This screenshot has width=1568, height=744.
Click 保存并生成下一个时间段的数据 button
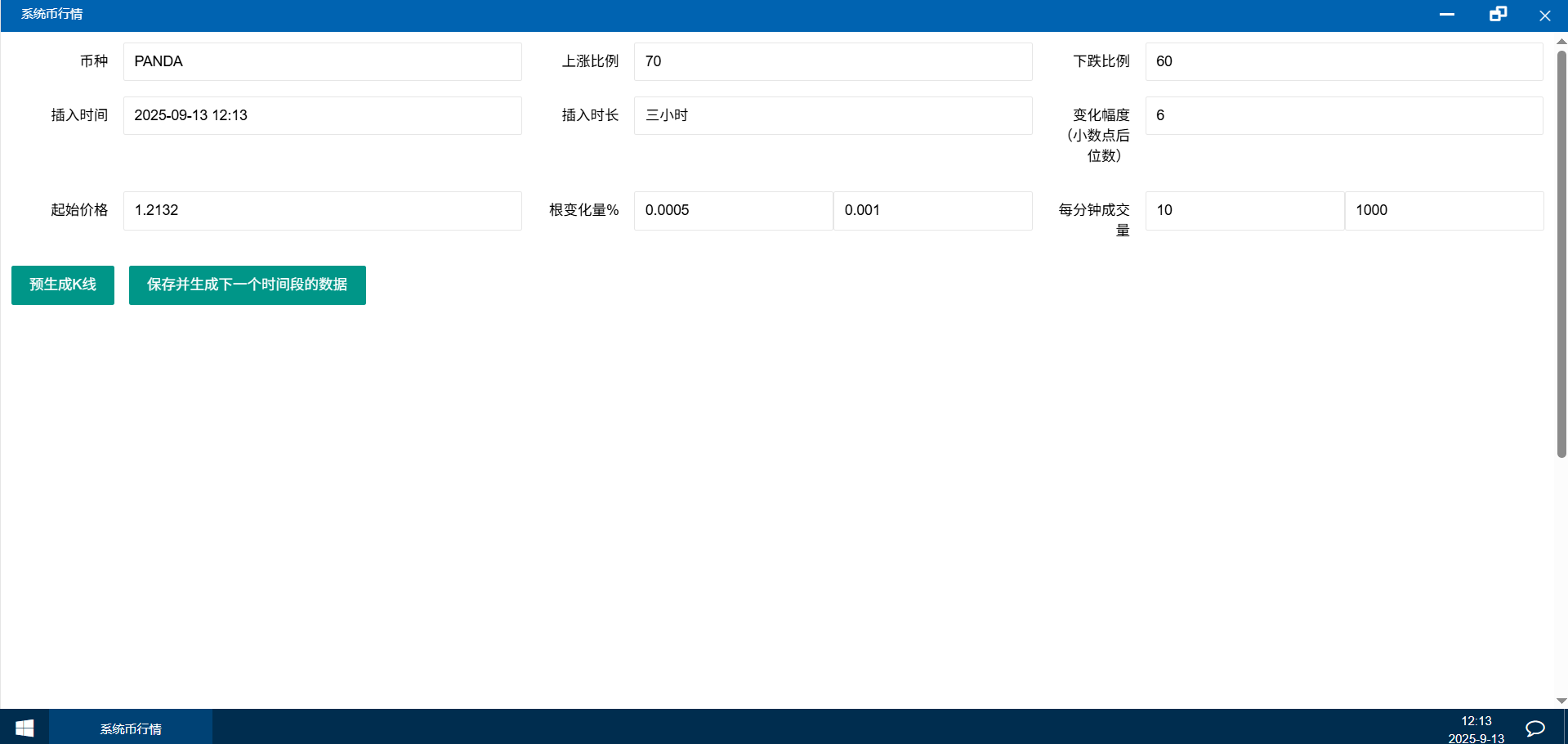247,285
